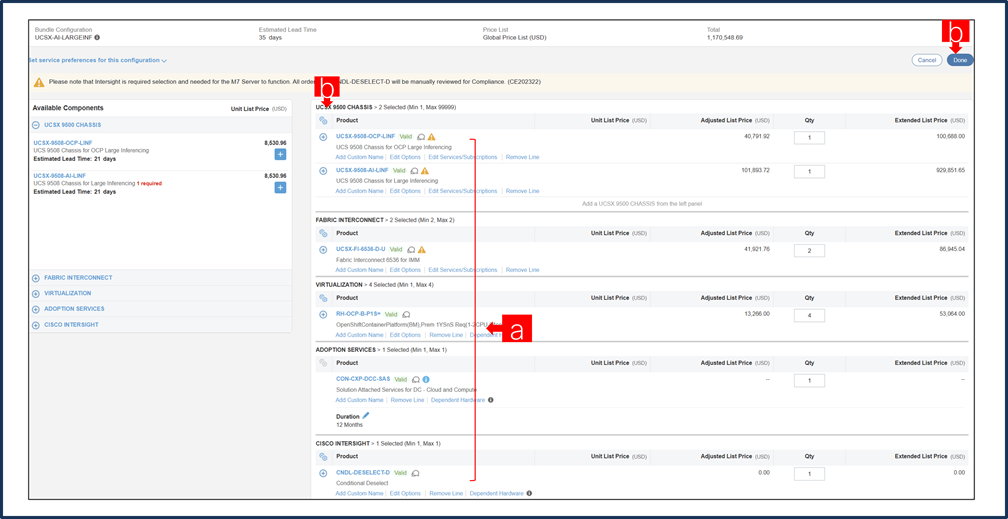Open the UCSX-9508-OCP-LINF link in selected products
This screenshot has width=1008, height=519.
365,136
